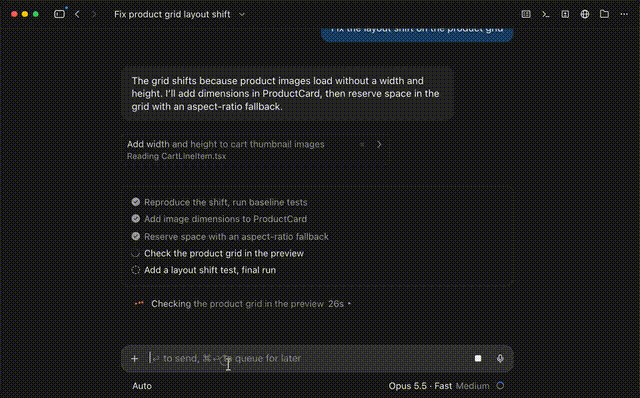The height and width of the screenshot is (398, 640).
Task: Toggle the sidebar panel icon
Action: point(59,14)
